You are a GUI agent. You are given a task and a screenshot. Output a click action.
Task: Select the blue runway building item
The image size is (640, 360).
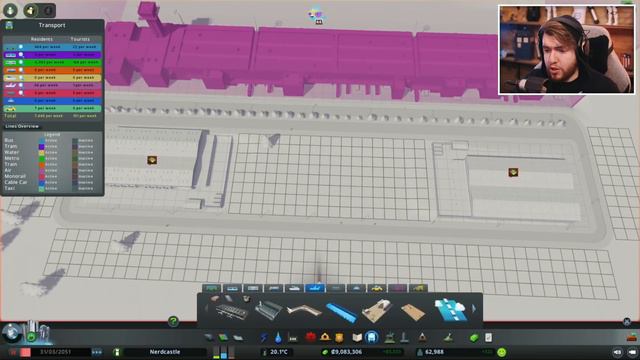pyautogui.click(x=341, y=312)
